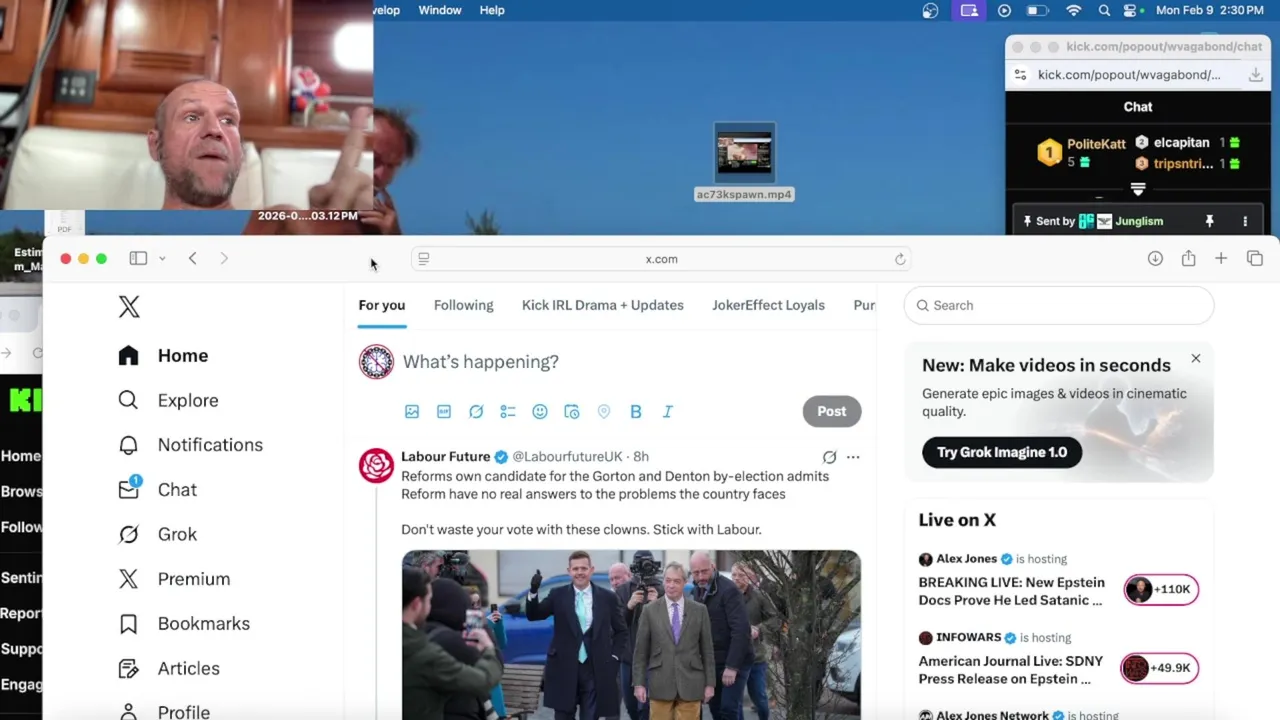Dismiss Make videos in seconds card

point(1196,358)
